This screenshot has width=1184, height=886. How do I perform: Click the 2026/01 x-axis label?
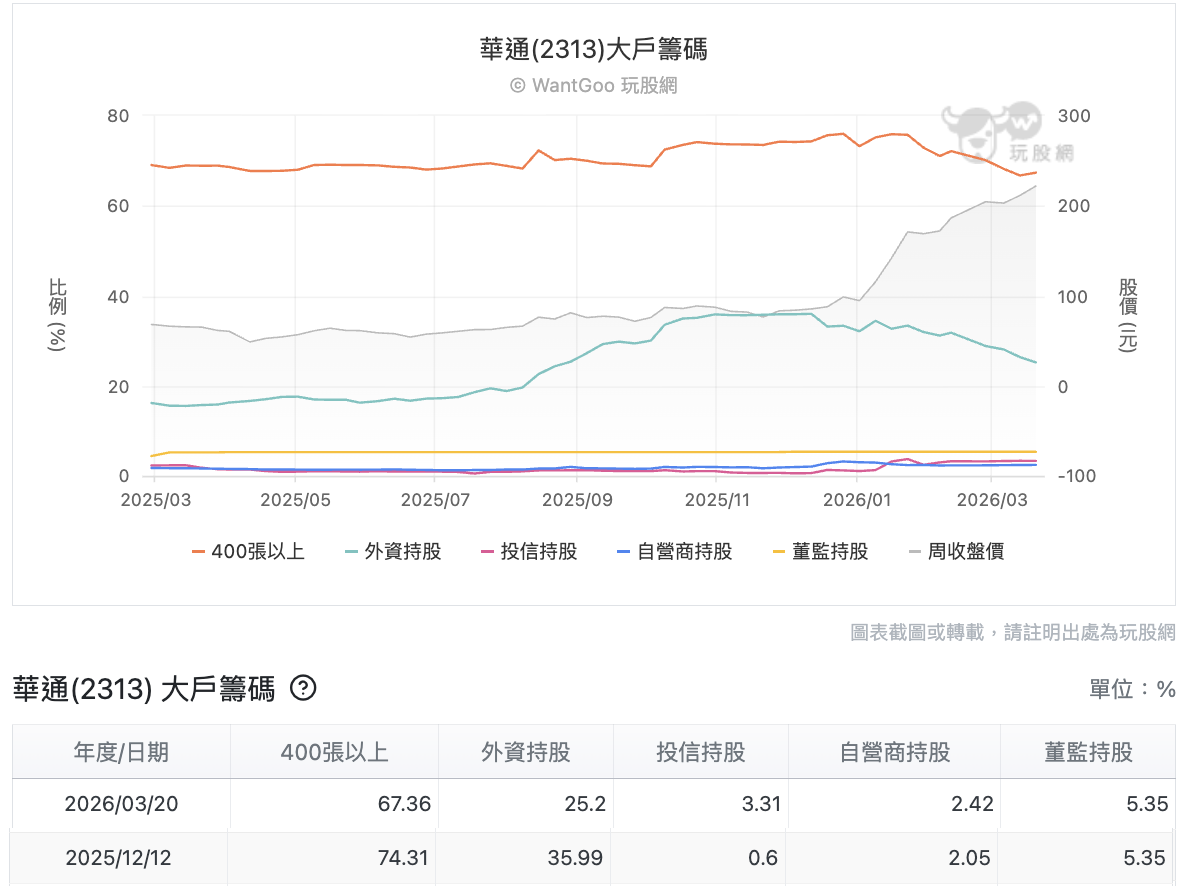(x=857, y=500)
